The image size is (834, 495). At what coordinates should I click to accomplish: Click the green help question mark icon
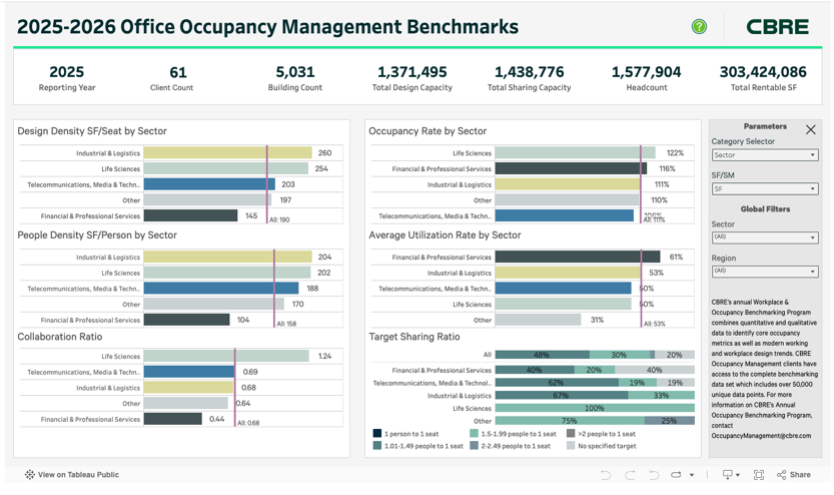[x=699, y=26]
